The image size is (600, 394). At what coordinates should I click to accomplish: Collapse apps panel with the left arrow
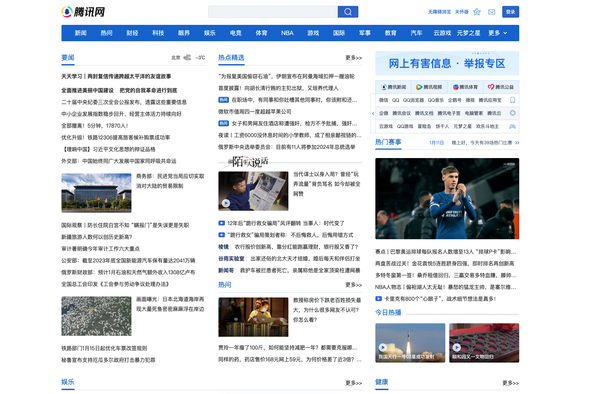pyautogui.click(x=373, y=113)
